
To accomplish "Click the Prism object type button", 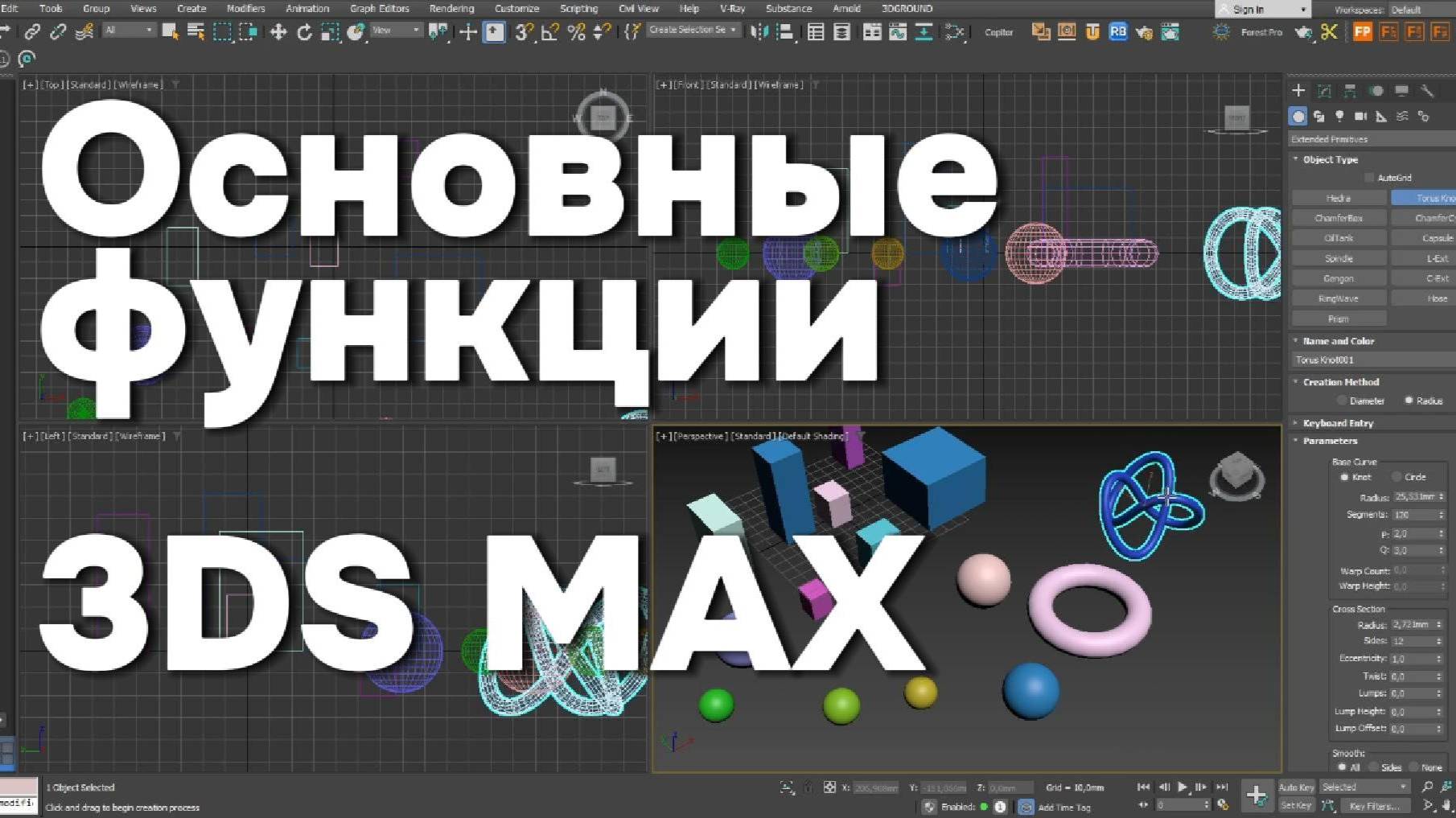I will point(1339,319).
